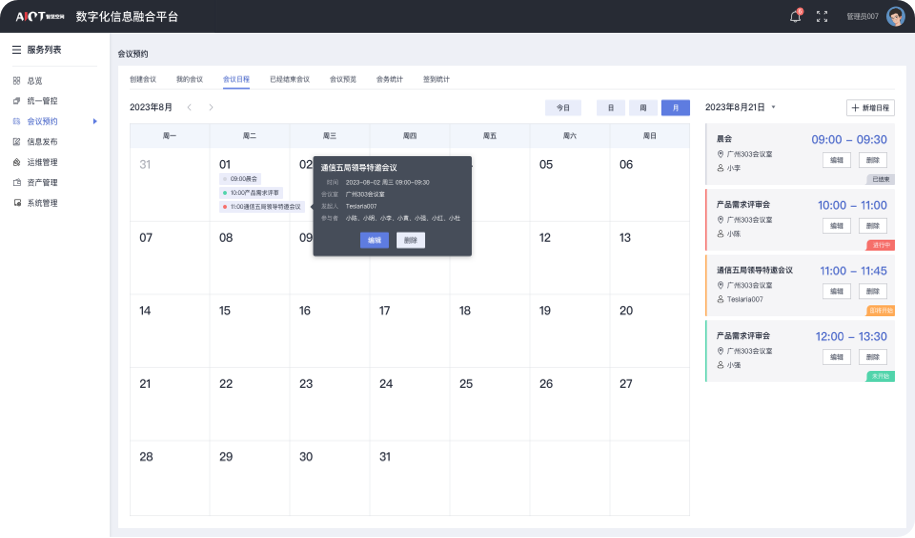This screenshot has height=538, width=915.
Task: Delete the 12:00 – 13:30 产品需求评审会 card
Action: coord(873,357)
